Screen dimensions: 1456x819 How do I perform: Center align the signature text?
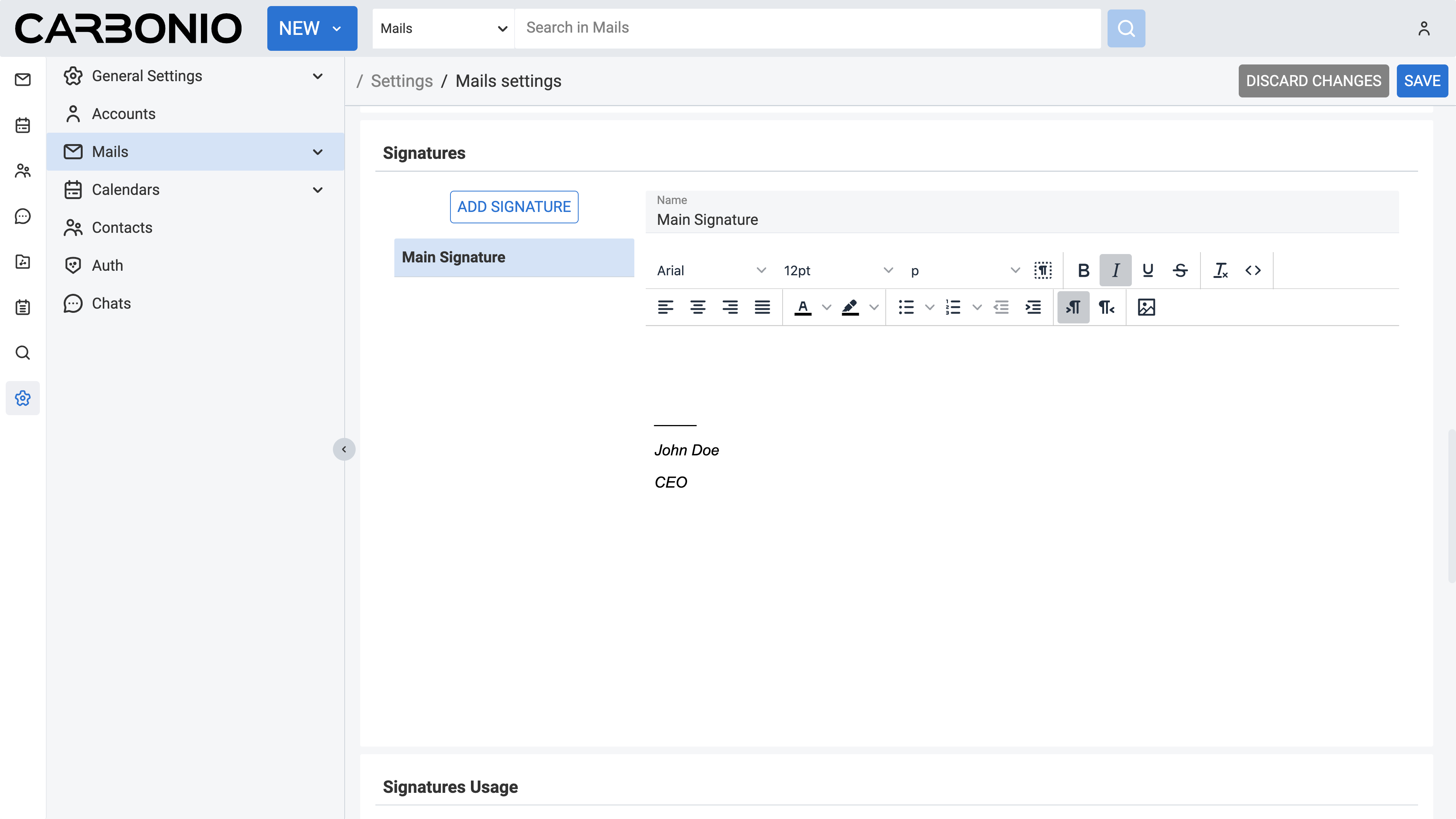tap(698, 307)
